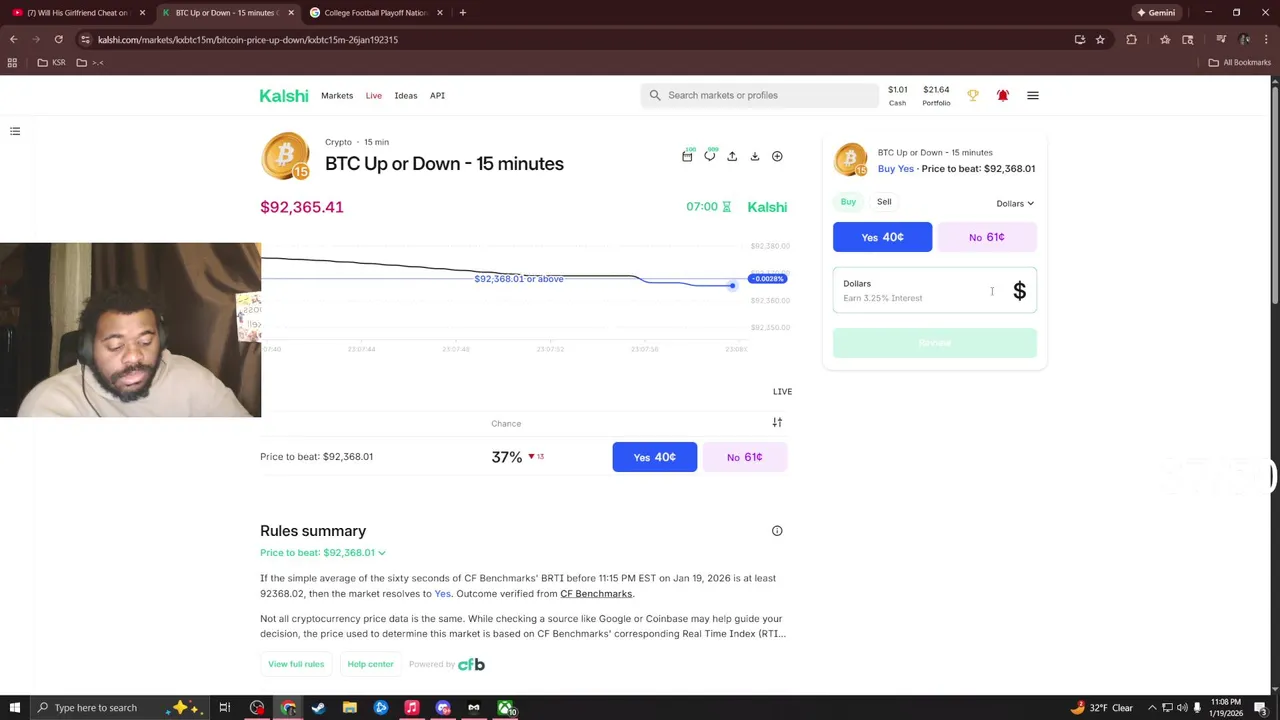This screenshot has height=720, width=1280.
Task: Switch to Sell in the order panel
Action: click(884, 202)
